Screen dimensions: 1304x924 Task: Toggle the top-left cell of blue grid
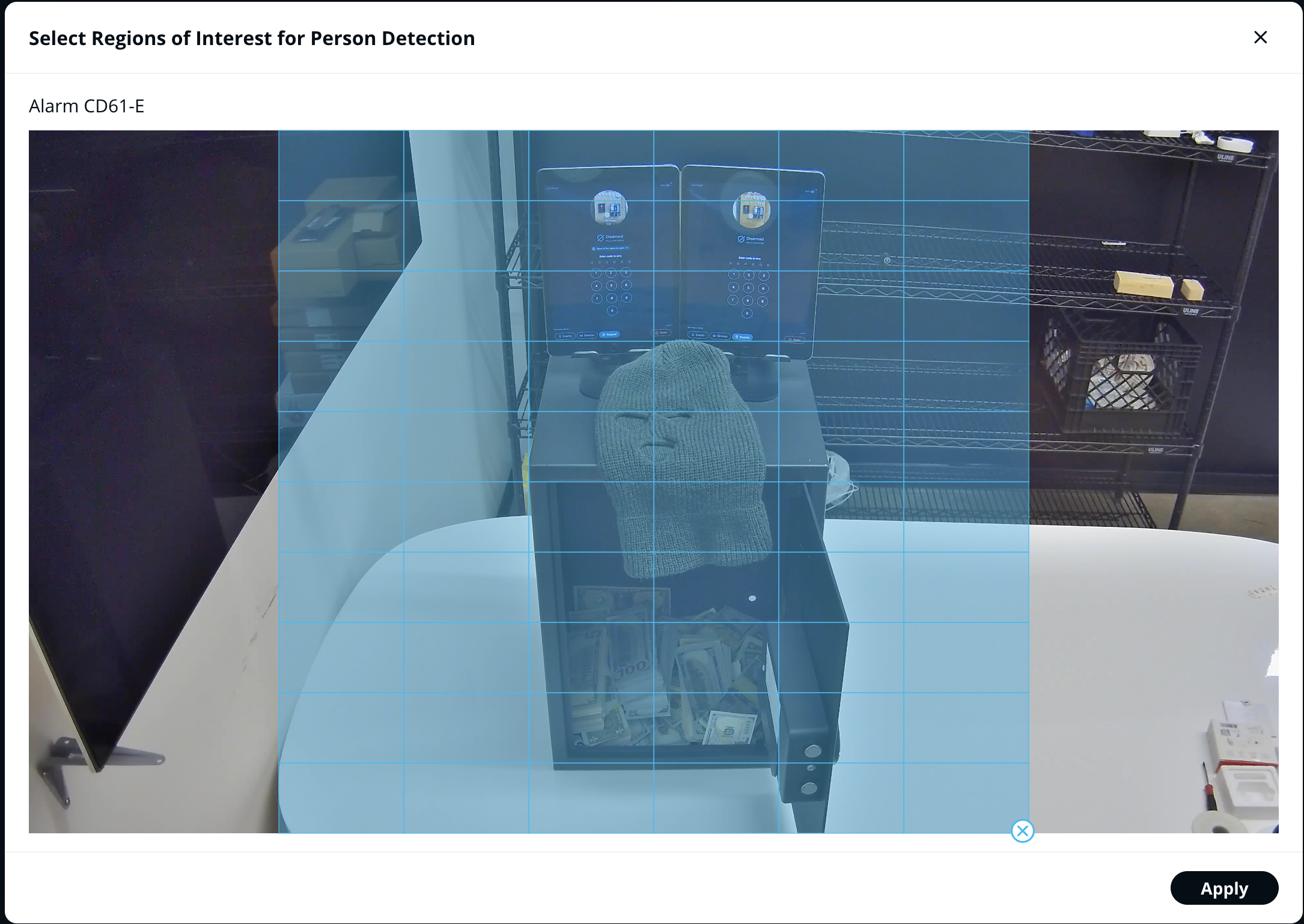pyautogui.click(x=341, y=165)
